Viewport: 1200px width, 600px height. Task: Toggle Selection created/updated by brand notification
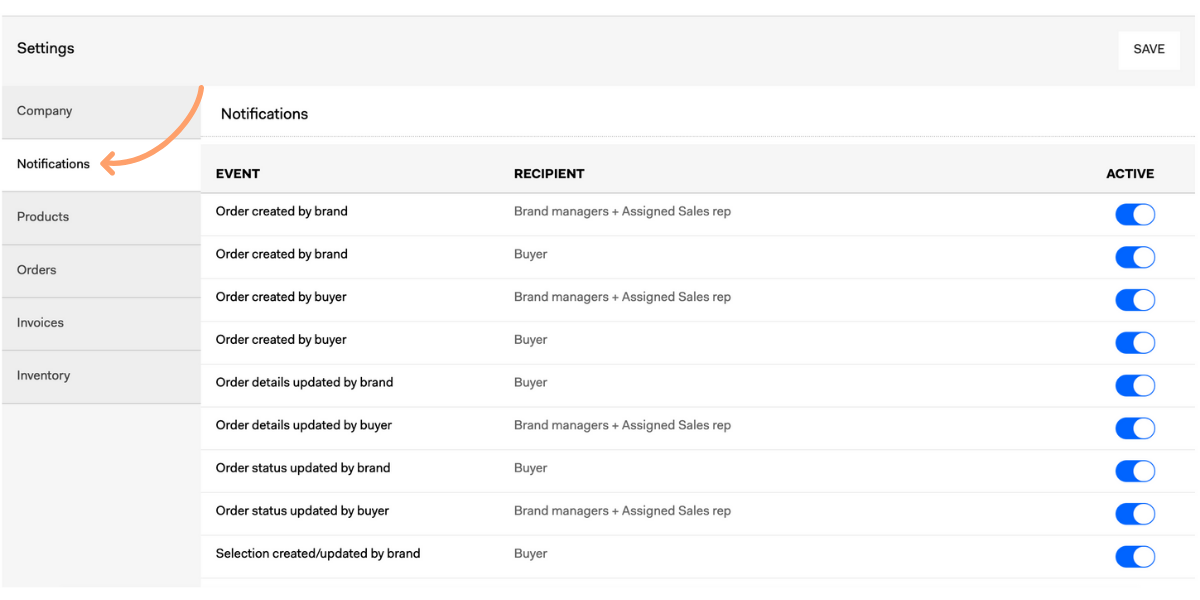1135,557
